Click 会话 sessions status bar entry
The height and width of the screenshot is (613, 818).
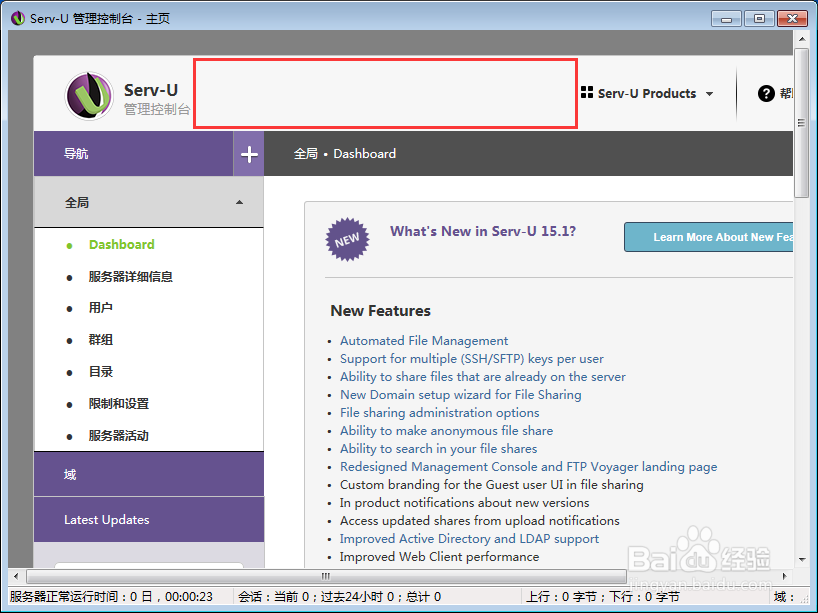[x=340, y=597]
